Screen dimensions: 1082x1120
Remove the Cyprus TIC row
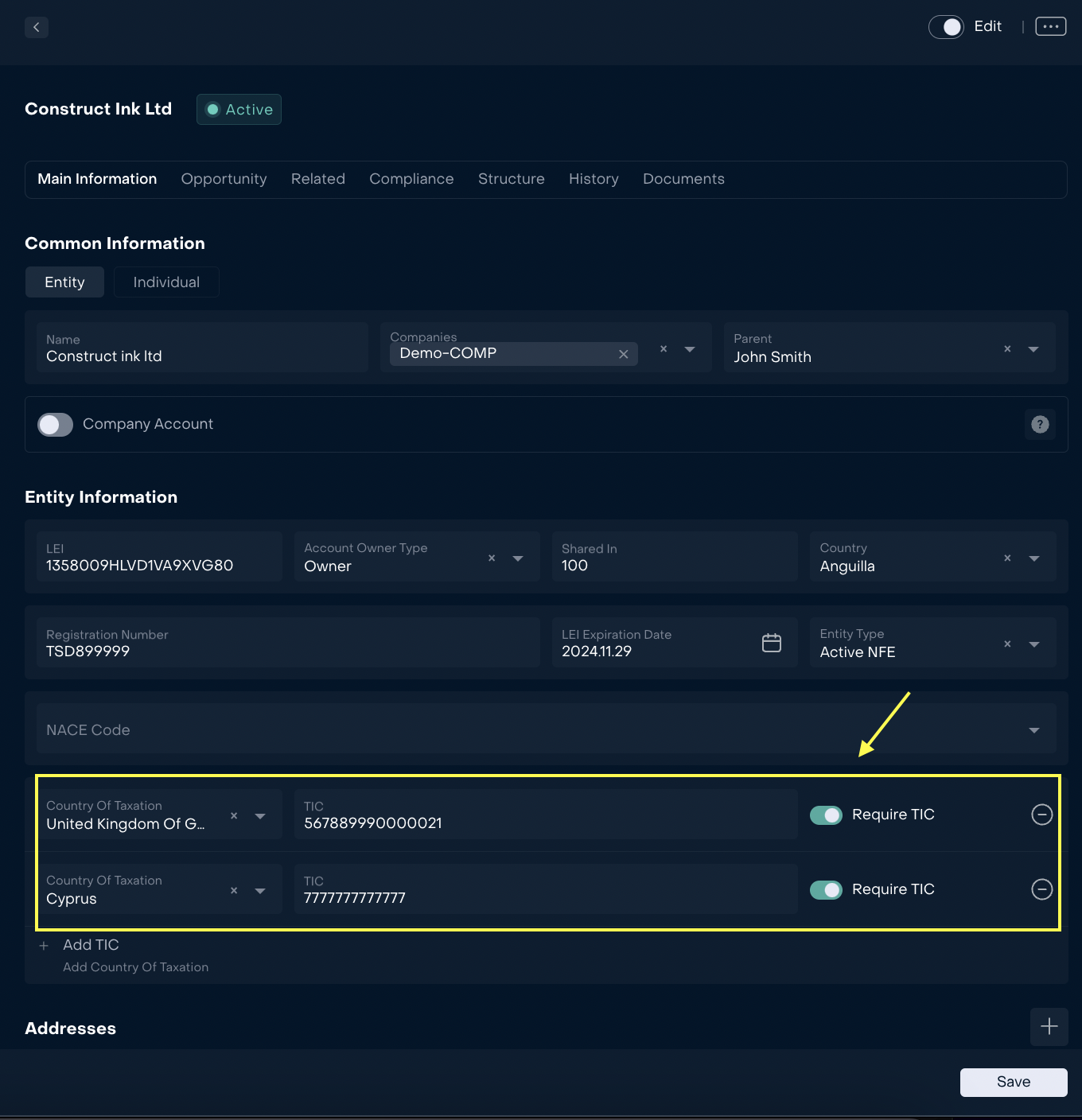click(1041, 889)
